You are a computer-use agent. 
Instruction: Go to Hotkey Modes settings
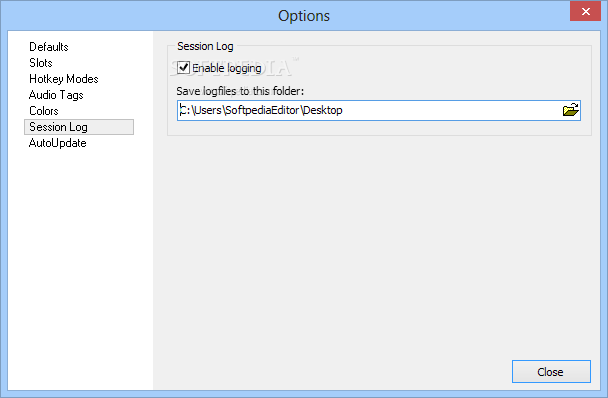64,79
